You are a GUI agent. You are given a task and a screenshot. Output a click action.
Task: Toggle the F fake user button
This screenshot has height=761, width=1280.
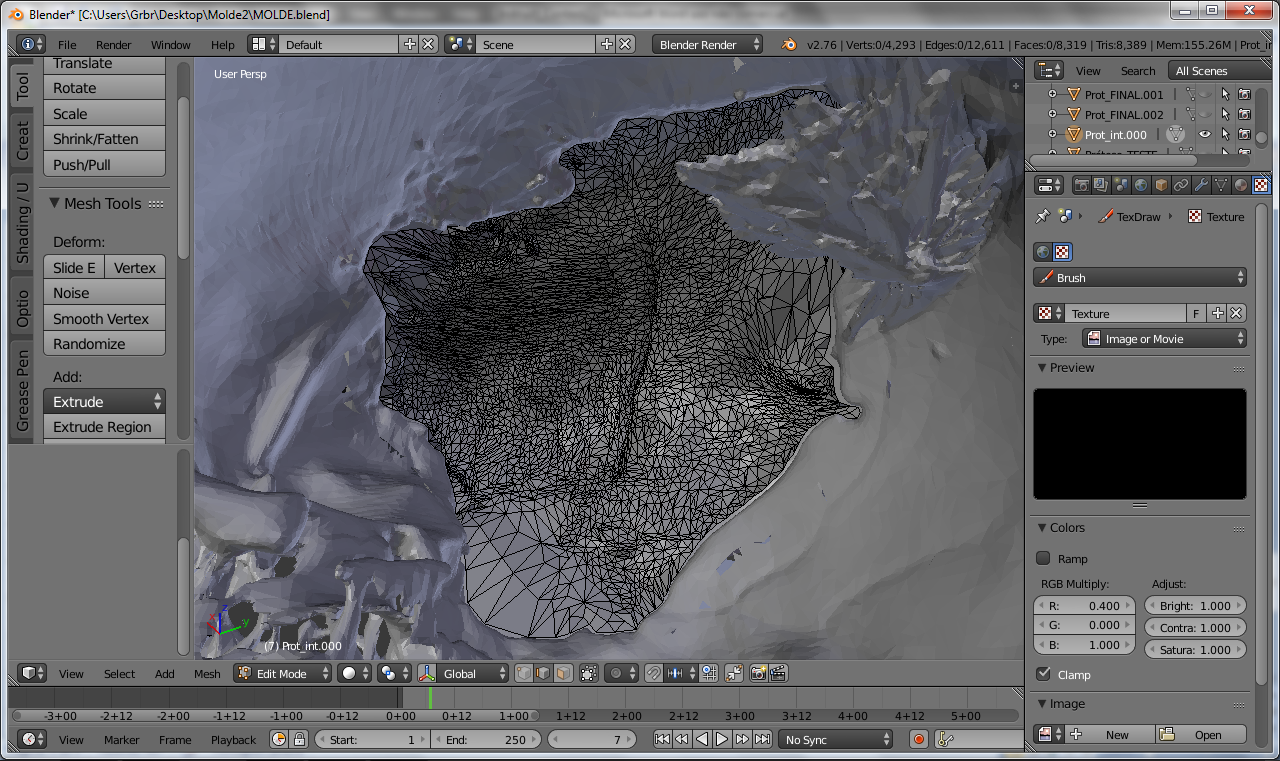[1196, 313]
